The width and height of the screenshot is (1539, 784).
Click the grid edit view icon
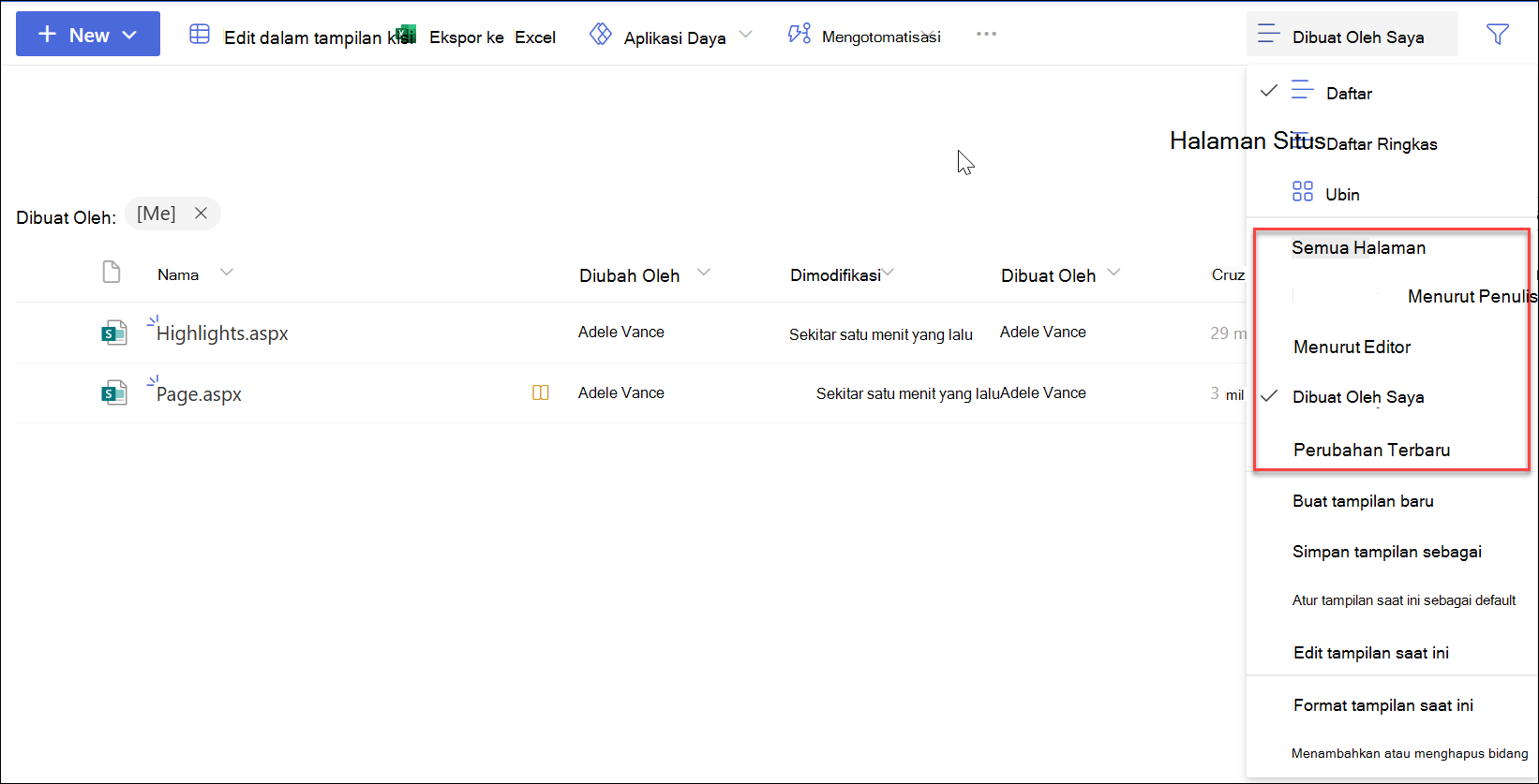tap(200, 35)
